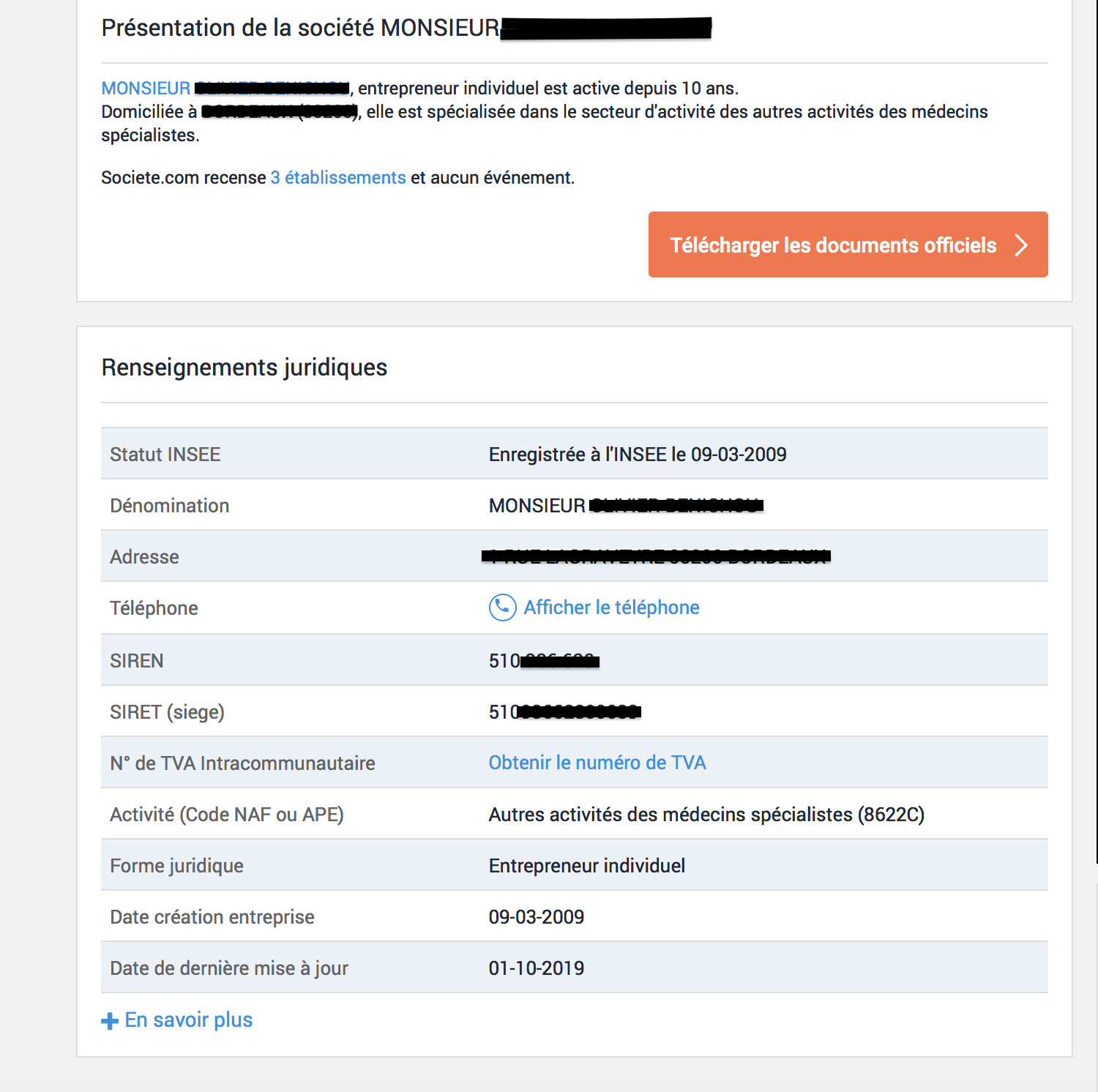The height and width of the screenshot is (1092, 1098).
Task: Click the chevron arrow on the orange download button
Action: click(1021, 245)
